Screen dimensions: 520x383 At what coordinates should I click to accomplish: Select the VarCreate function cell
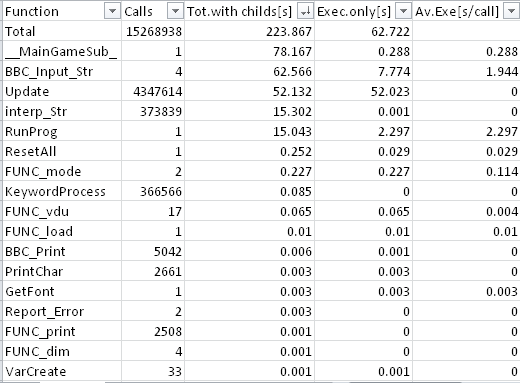[62, 371]
